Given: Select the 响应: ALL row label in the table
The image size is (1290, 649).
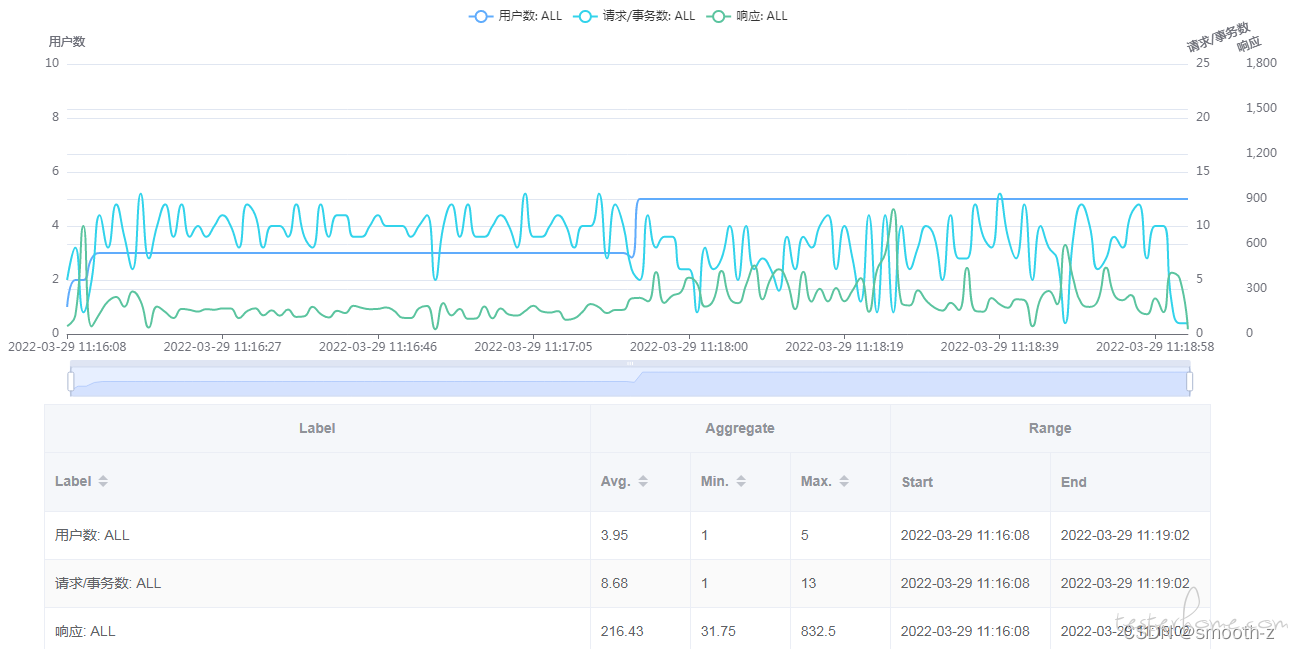Looking at the screenshot, I should pos(85,631).
